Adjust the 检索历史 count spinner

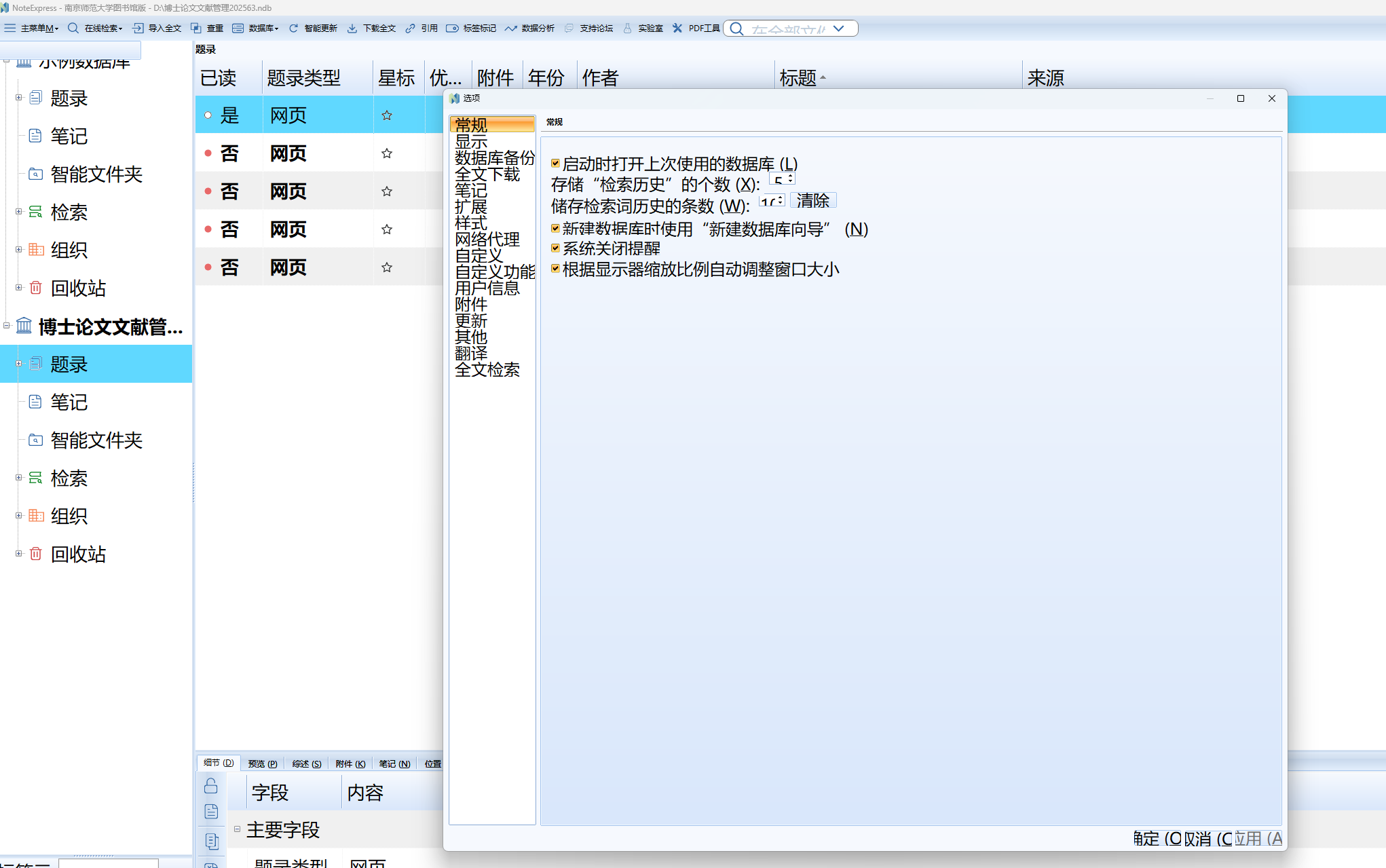point(791,179)
